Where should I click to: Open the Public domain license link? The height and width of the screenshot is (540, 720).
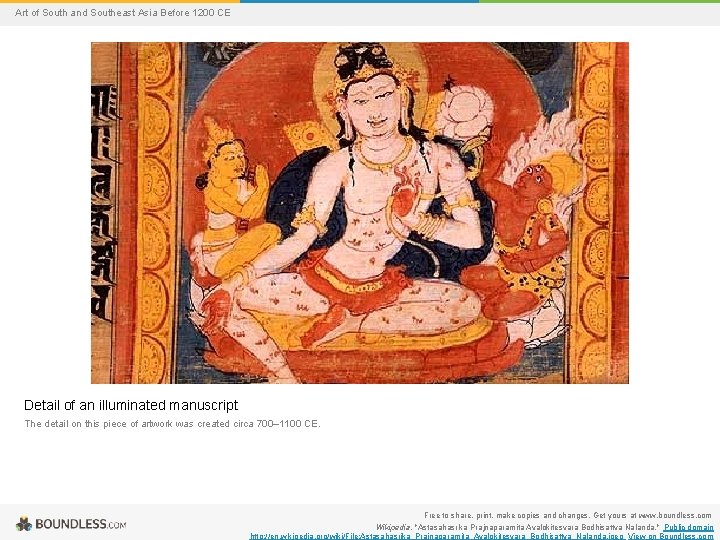689,527
